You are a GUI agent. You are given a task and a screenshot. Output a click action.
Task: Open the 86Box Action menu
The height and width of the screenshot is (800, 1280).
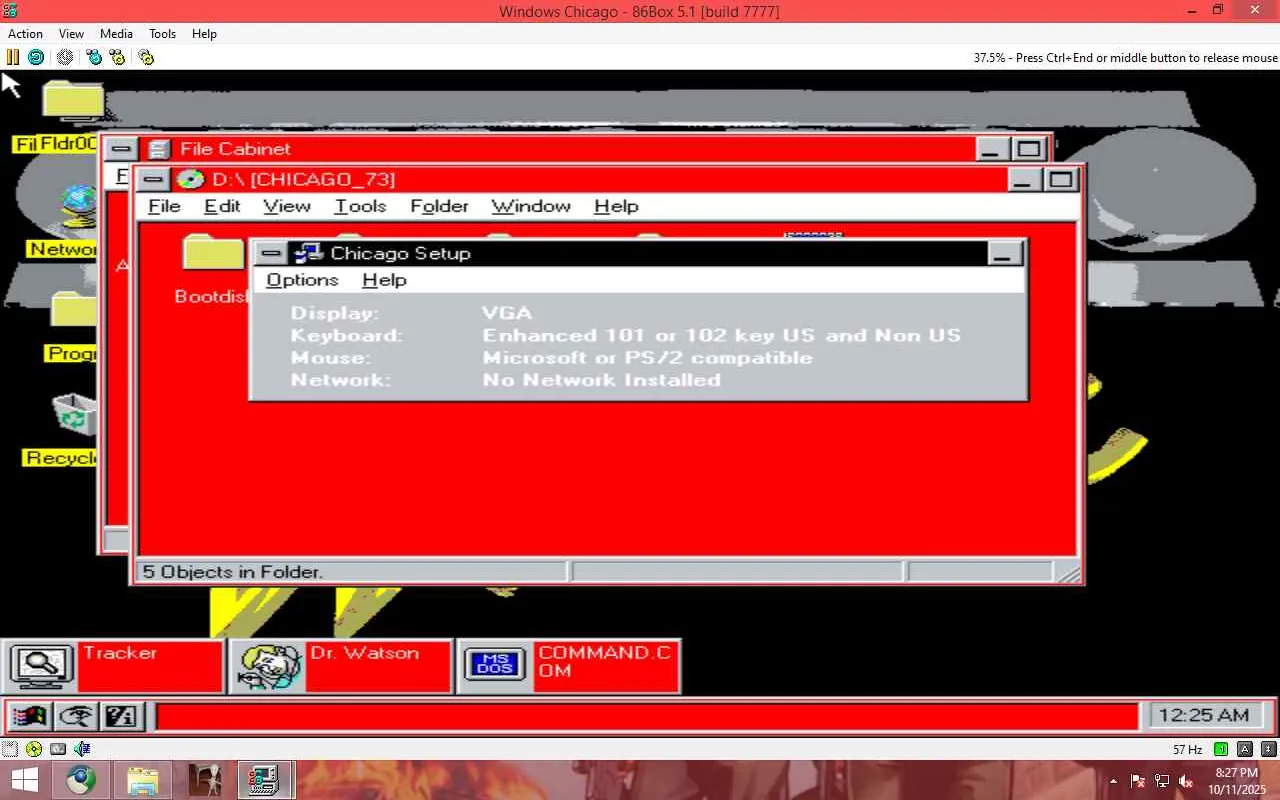click(26, 33)
